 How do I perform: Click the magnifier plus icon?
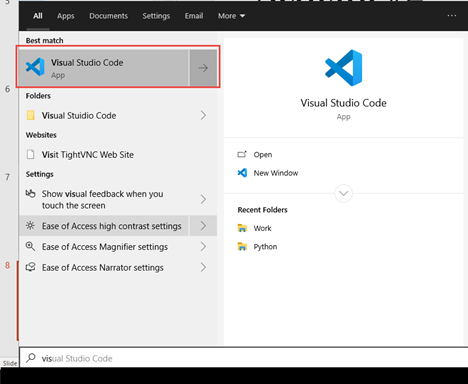click(x=30, y=246)
